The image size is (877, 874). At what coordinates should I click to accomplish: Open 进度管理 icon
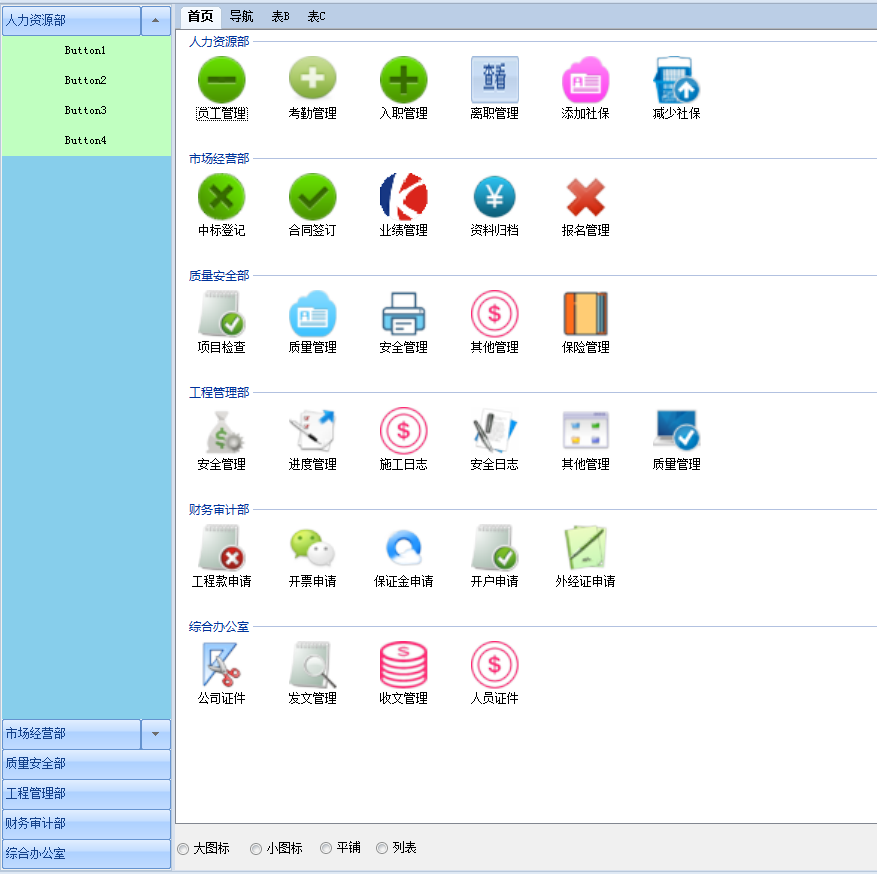tap(313, 431)
